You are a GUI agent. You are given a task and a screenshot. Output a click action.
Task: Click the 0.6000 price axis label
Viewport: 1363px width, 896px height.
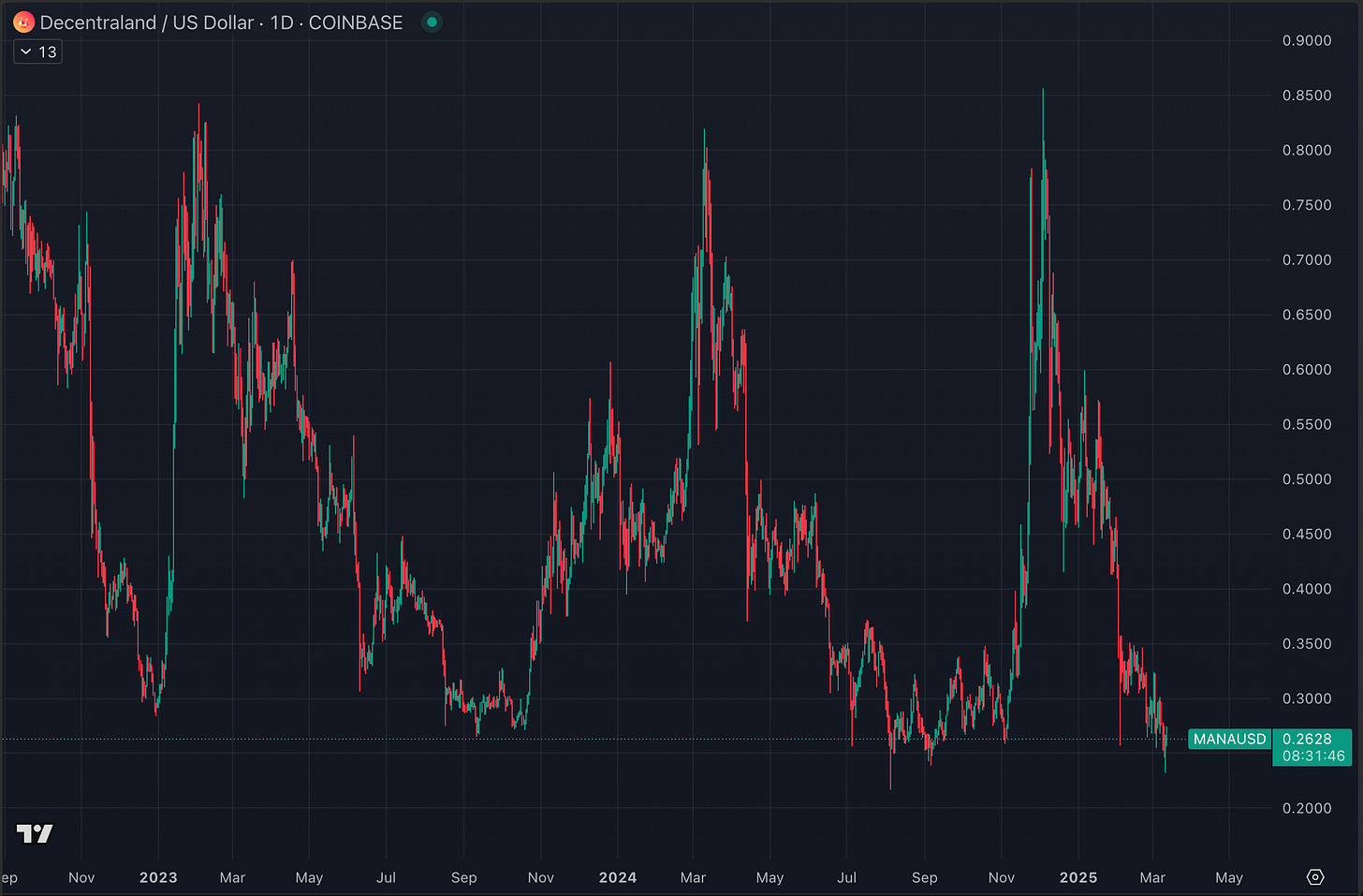click(x=1307, y=370)
